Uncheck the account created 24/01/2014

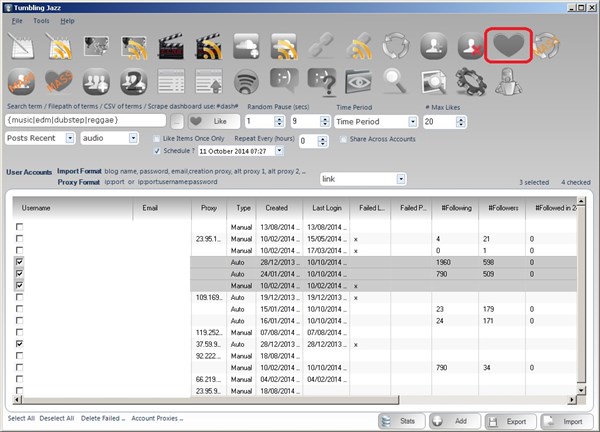pyautogui.click(x=20, y=274)
